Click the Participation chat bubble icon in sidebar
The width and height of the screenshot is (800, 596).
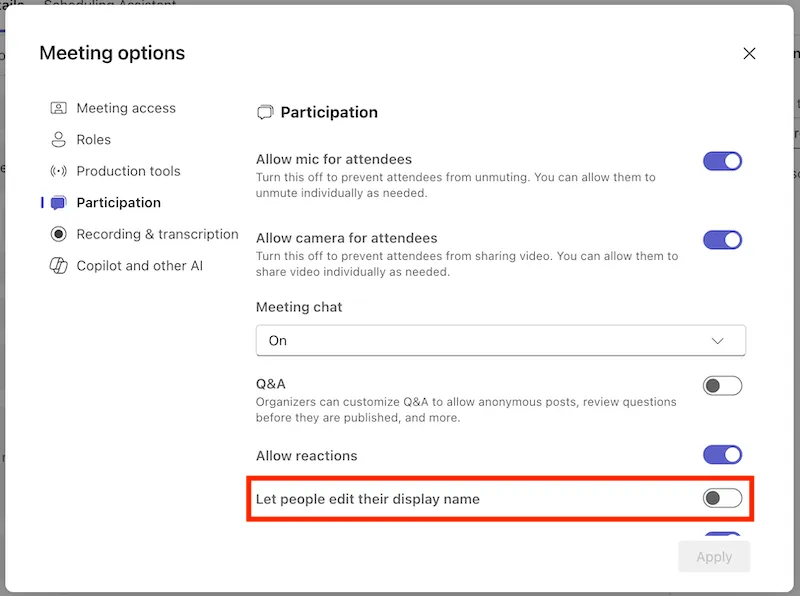pyautogui.click(x=58, y=203)
